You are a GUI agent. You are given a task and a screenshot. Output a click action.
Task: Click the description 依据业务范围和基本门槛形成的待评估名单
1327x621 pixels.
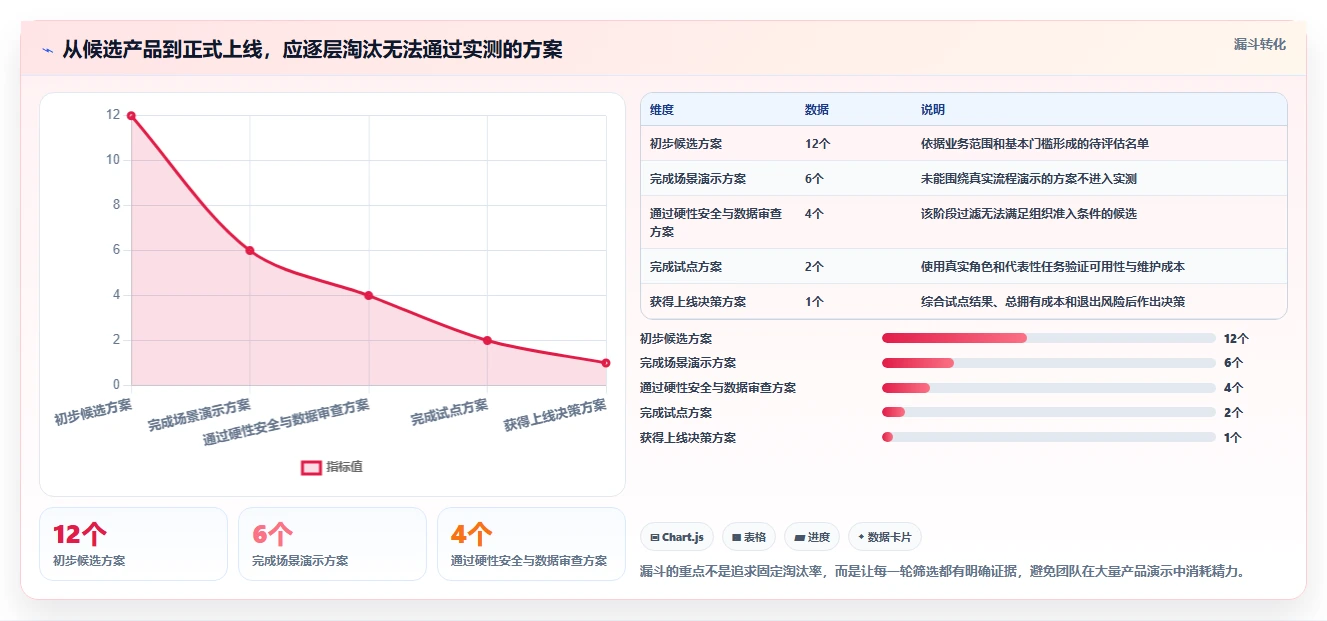1035,144
